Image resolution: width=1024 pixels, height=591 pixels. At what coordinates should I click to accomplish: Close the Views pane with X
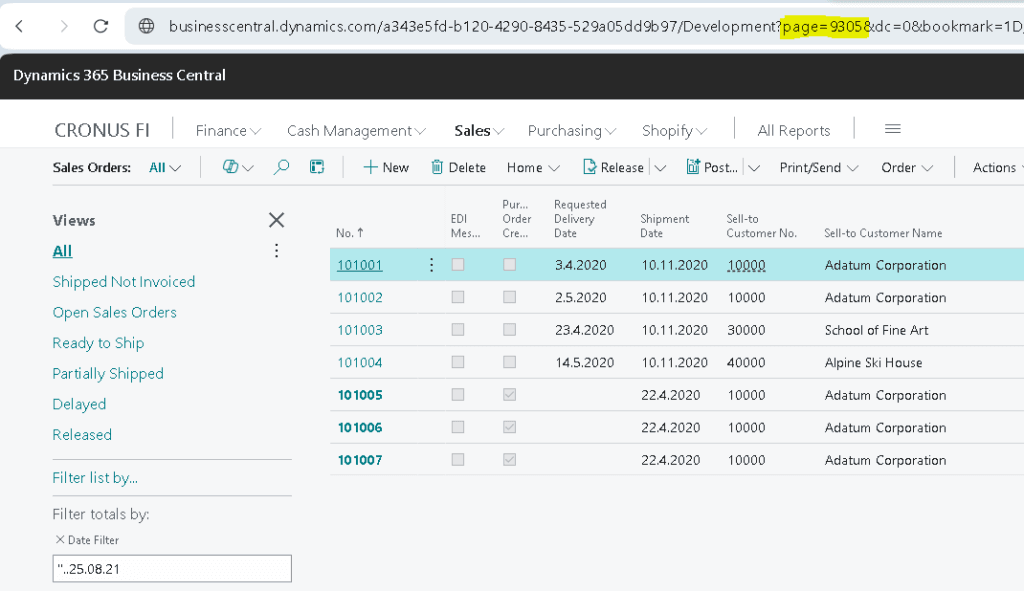pyautogui.click(x=277, y=220)
